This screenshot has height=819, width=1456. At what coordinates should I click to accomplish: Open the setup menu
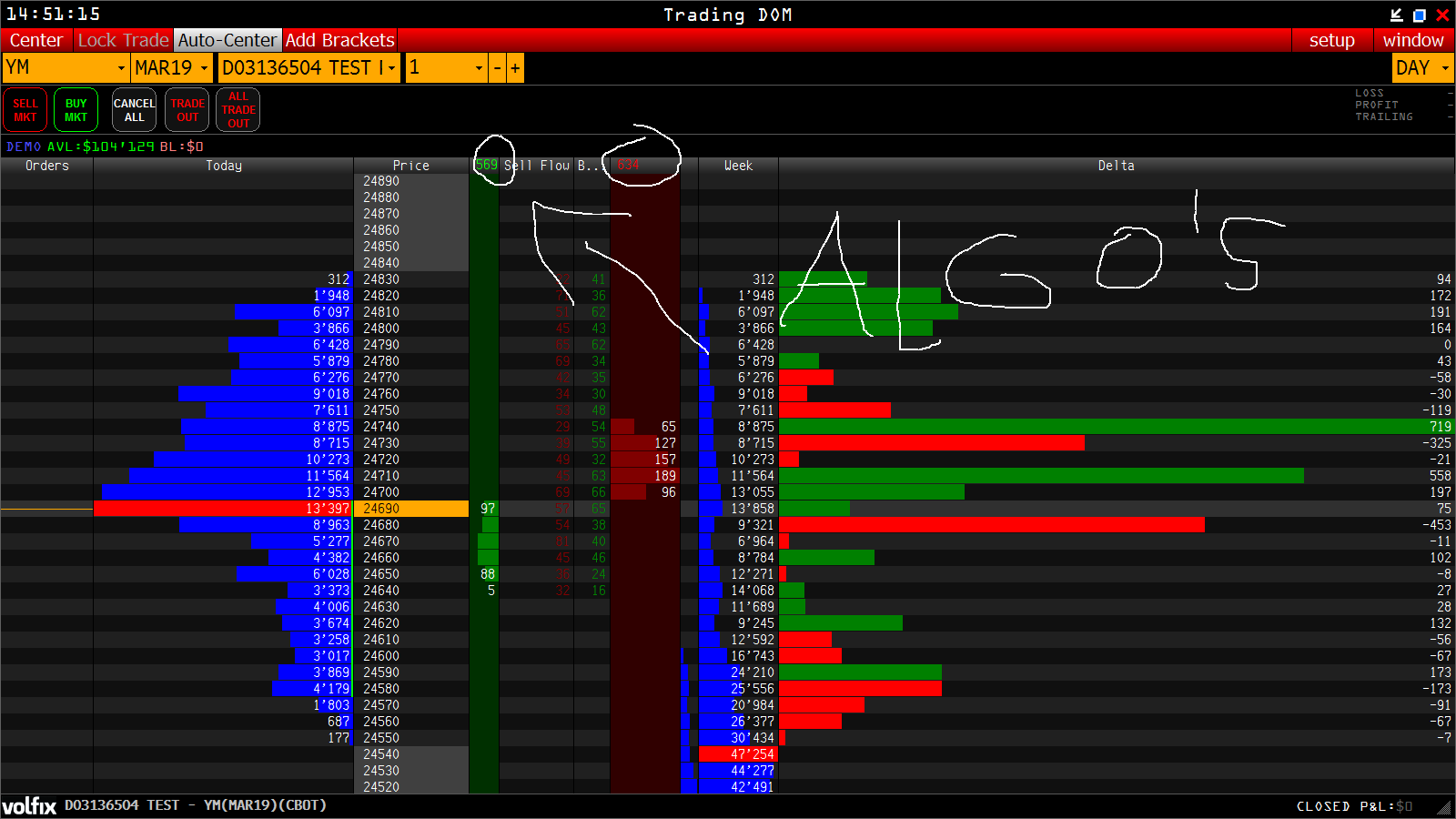(x=1332, y=40)
